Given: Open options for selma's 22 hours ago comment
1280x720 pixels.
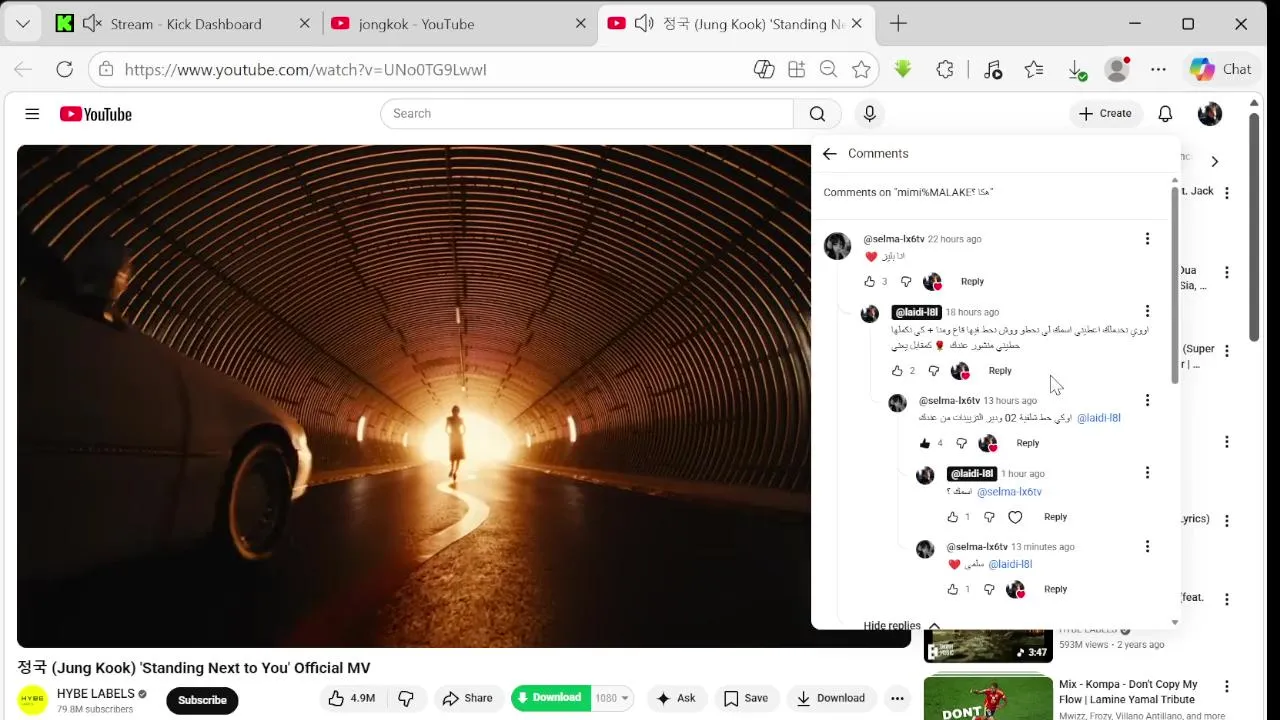Looking at the screenshot, I should [1147, 239].
